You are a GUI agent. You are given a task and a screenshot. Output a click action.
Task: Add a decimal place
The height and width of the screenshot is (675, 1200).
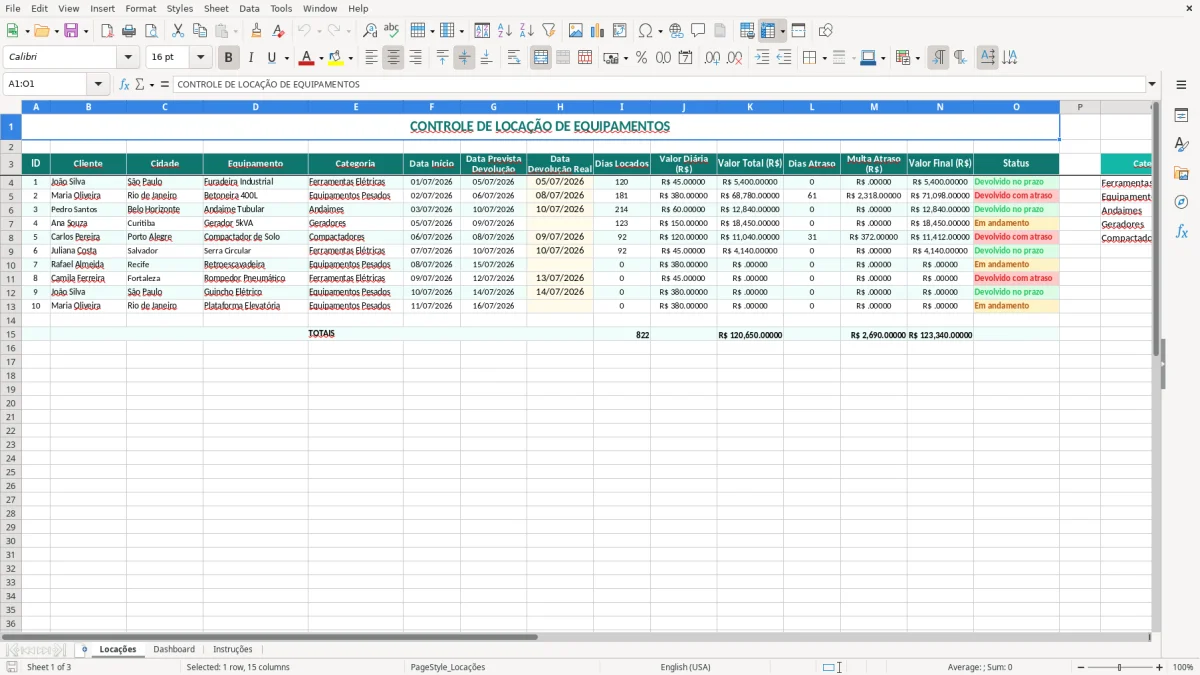(x=713, y=58)
